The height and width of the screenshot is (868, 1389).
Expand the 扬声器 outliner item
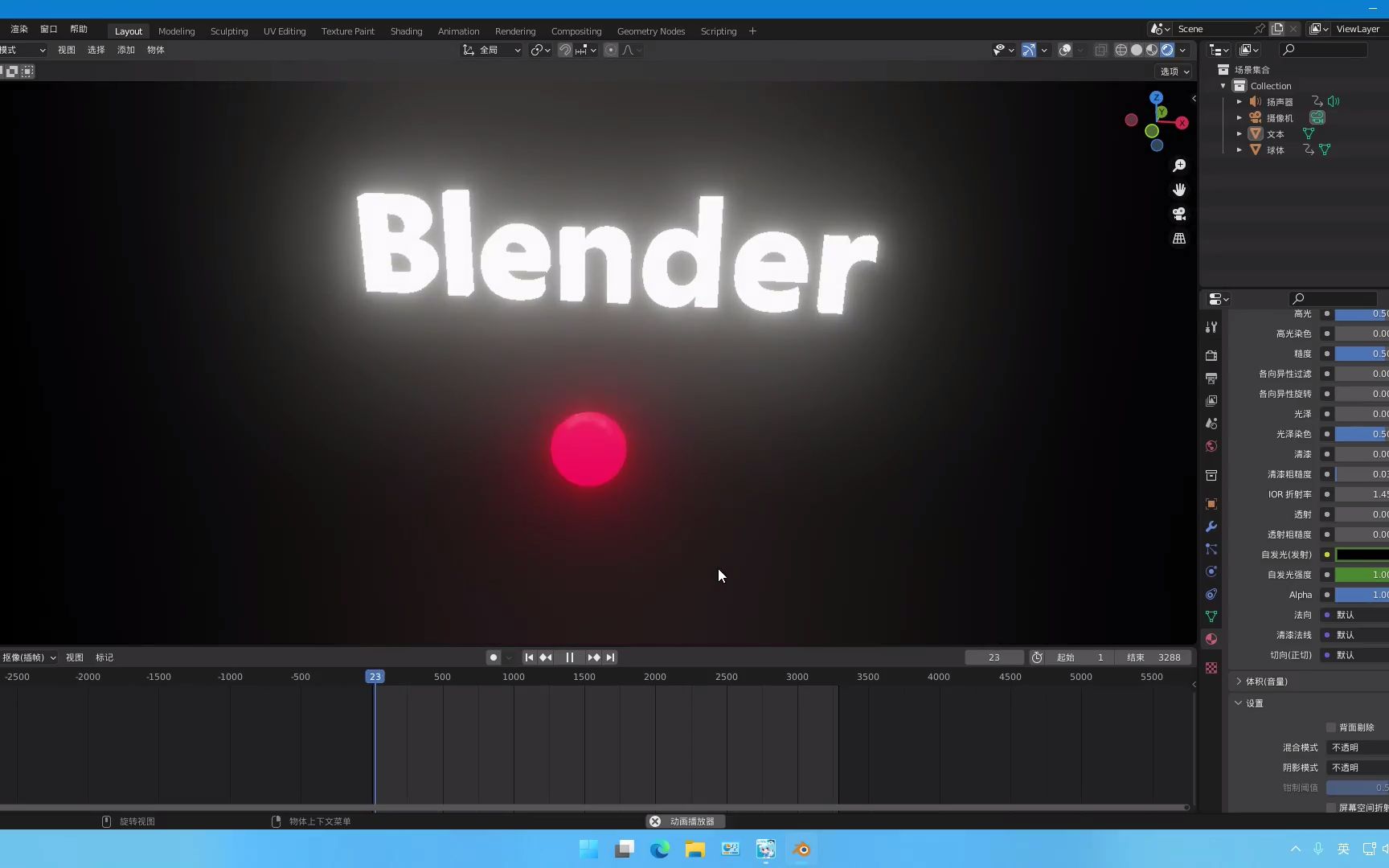pos(1239,102)
